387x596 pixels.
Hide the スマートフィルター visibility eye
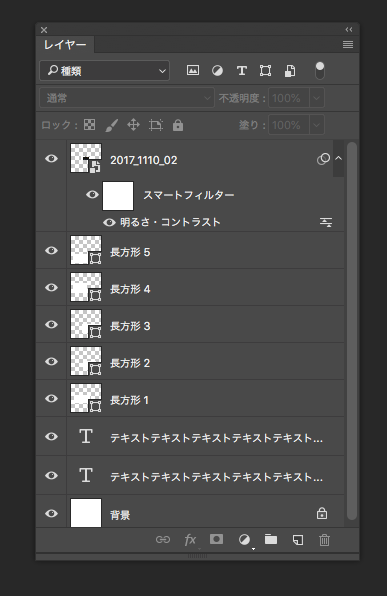[x=92, y=195]
